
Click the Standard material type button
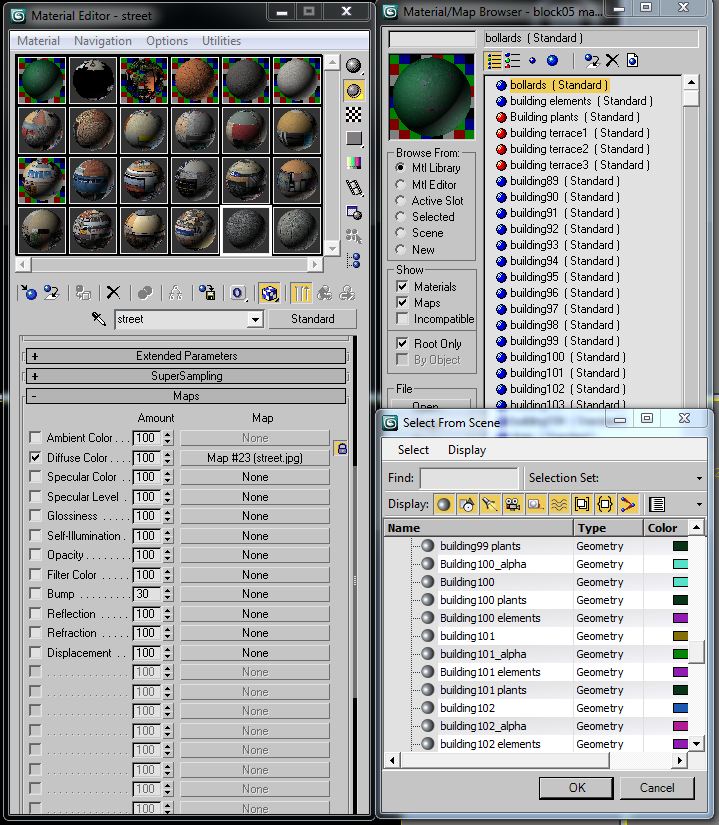(x=312, y=319)
